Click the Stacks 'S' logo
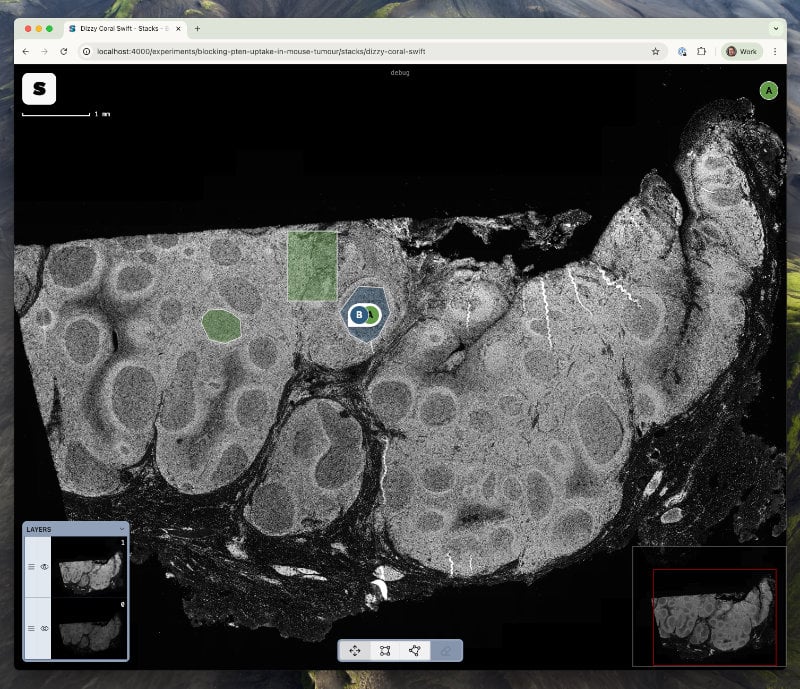Image resolution: width=800 pixels, height=689 pixels. pos(39,89)
